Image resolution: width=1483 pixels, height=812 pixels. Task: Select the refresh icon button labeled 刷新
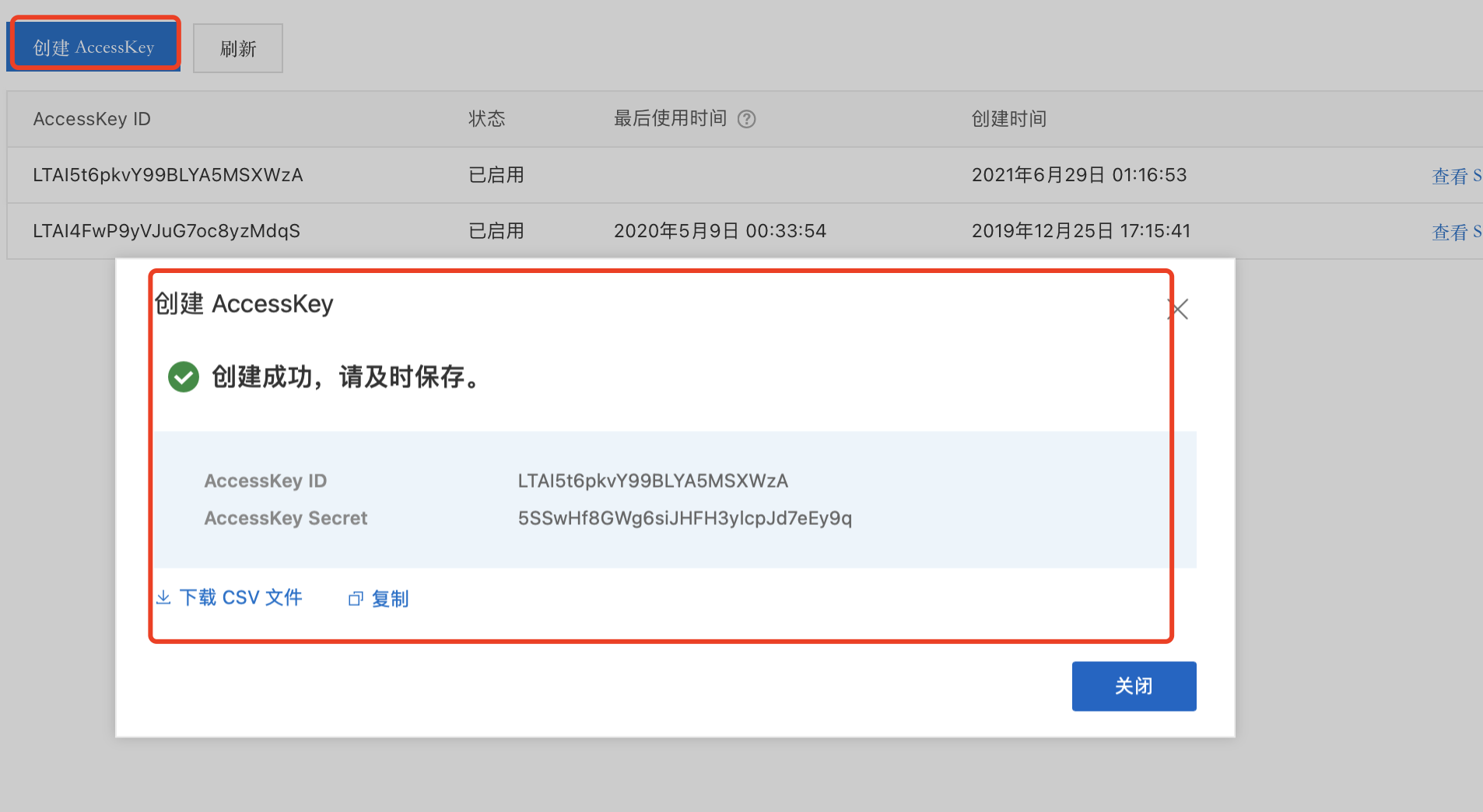237,47
